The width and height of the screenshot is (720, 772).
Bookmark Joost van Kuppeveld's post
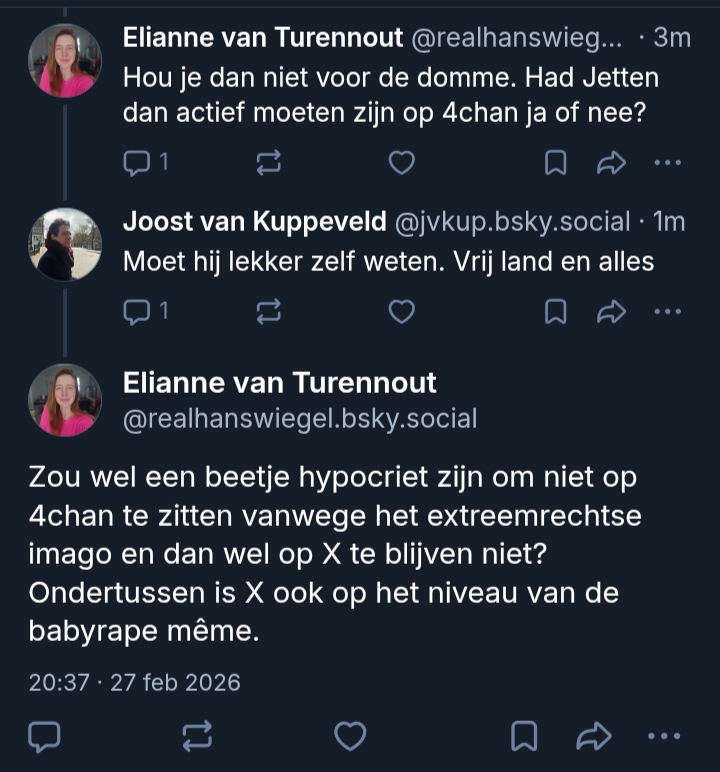(x=555, y=313)
